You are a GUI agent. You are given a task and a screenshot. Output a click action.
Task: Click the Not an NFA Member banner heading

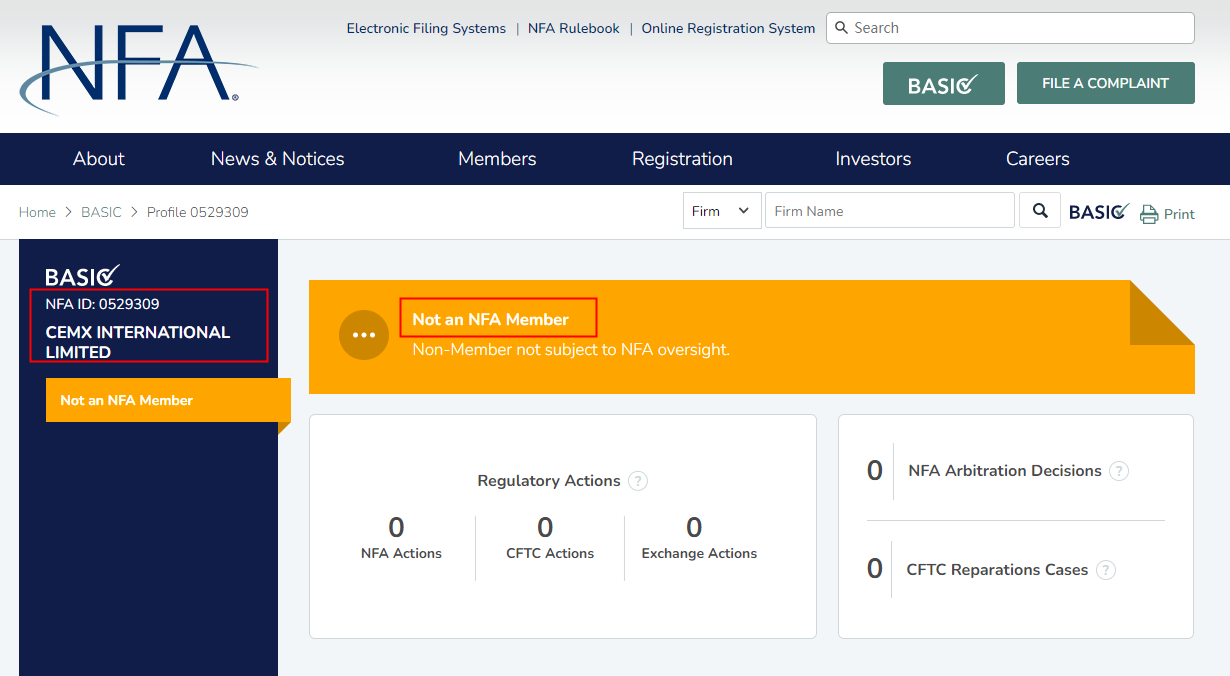490,319
